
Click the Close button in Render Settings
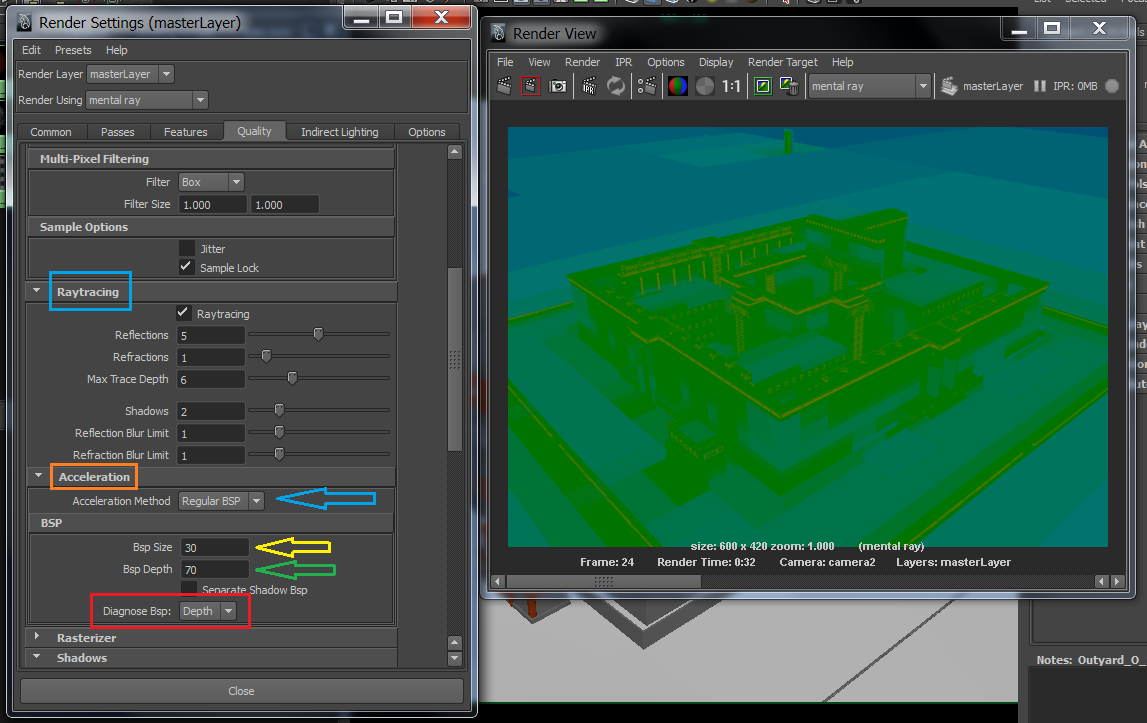[x=241, y=691]
